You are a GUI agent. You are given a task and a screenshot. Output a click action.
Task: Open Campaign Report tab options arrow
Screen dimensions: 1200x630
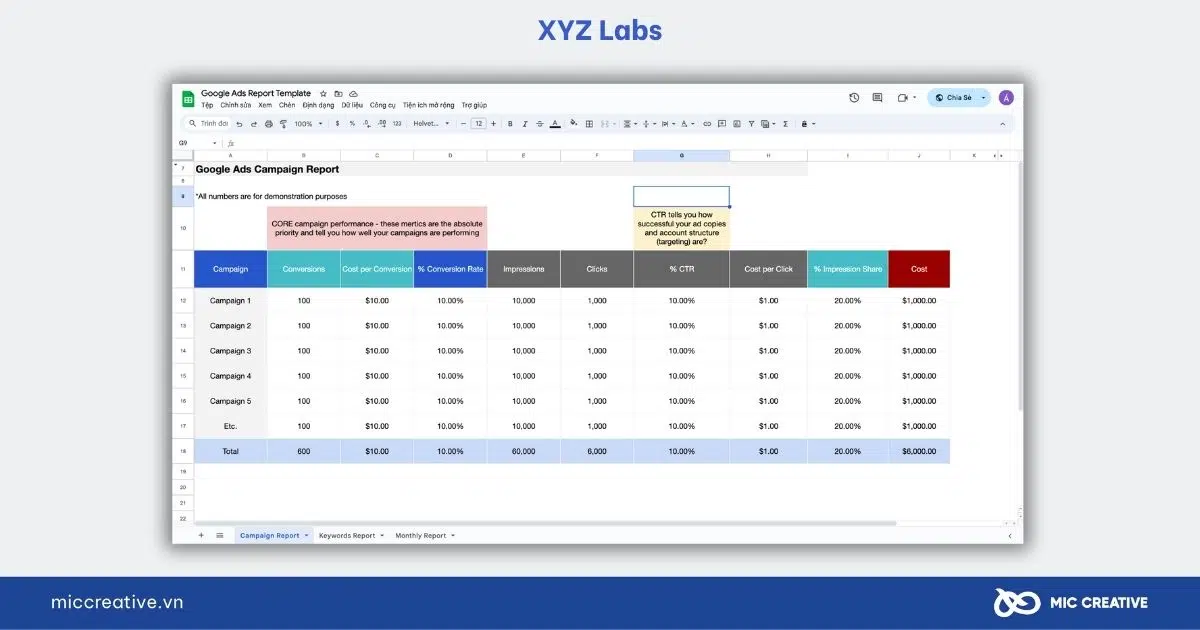click(306, 536)
